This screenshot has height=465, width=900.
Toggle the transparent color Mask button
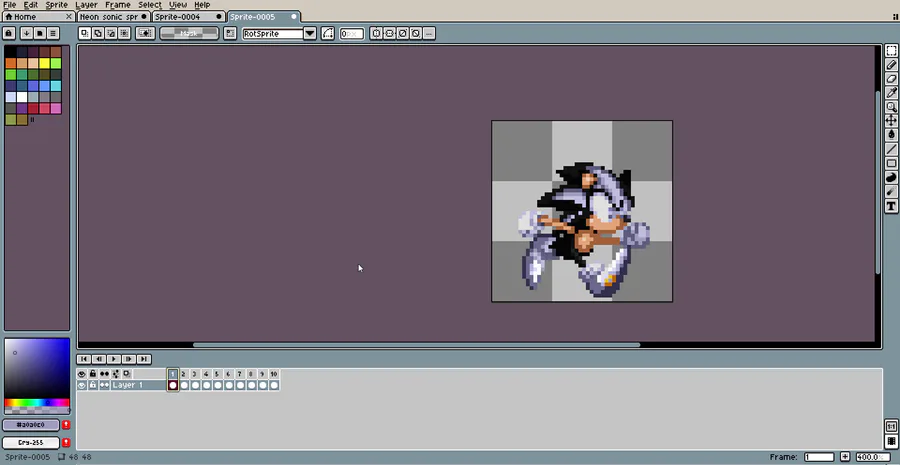(189, 33)
